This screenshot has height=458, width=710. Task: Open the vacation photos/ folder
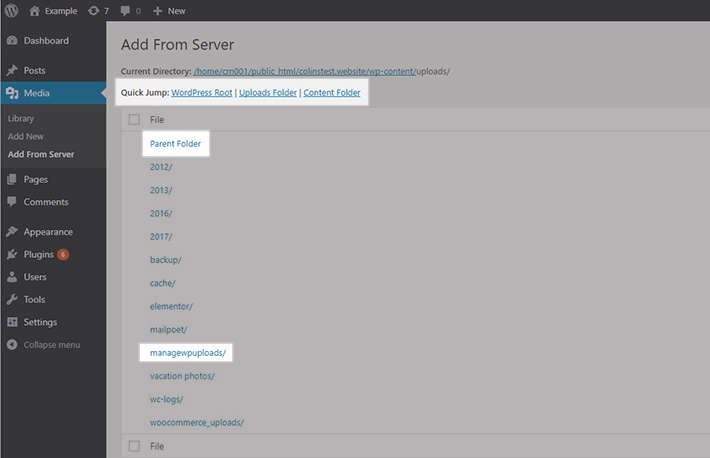click(182, 376)
